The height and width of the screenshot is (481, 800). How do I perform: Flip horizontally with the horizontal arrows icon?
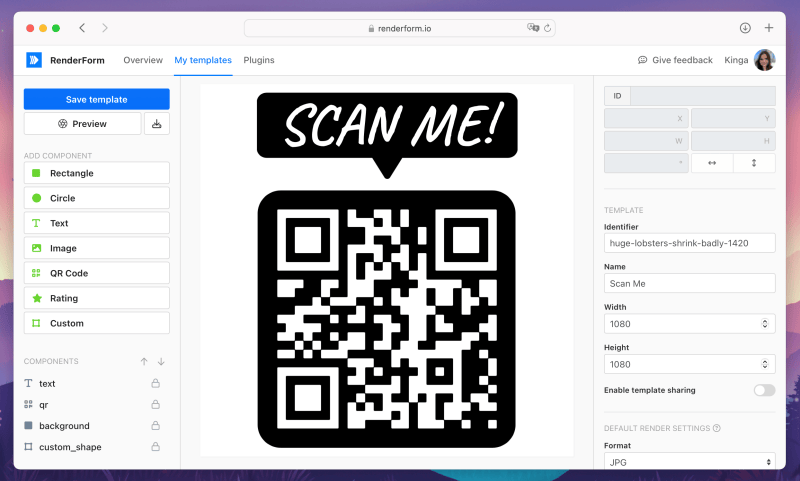click(x=712, y=163)
